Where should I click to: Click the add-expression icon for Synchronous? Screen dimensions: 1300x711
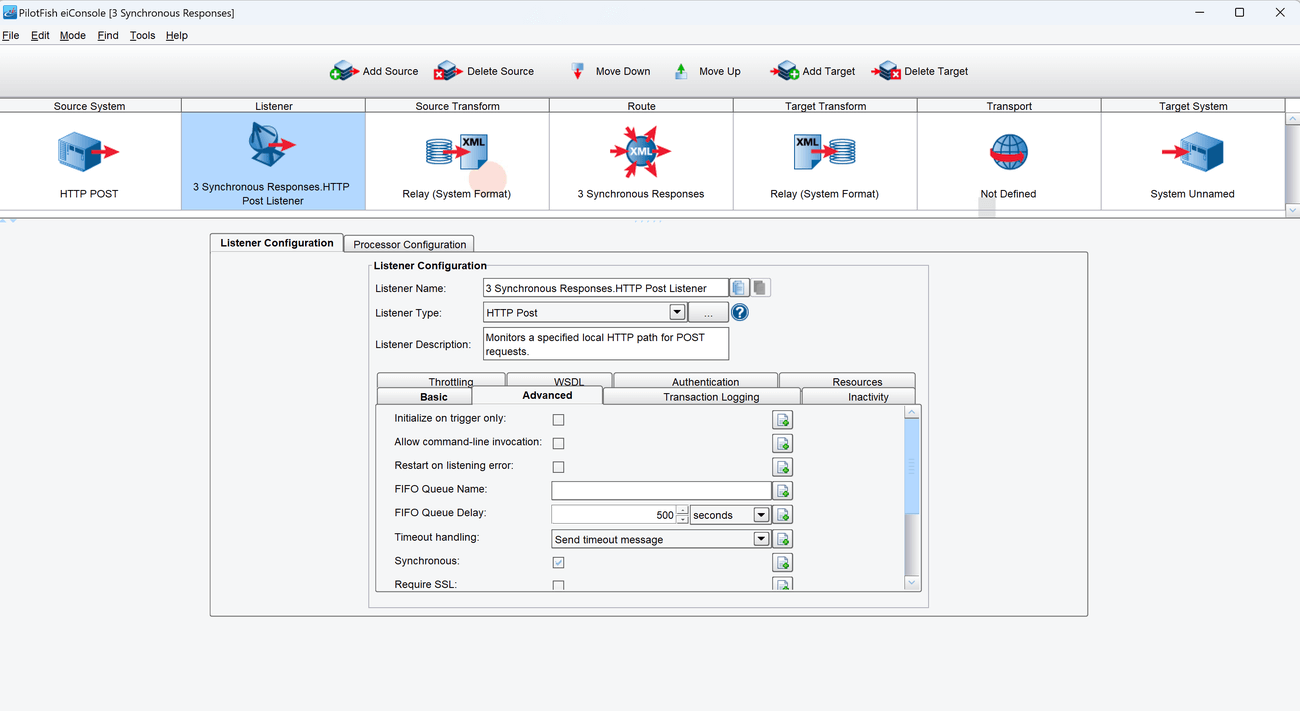783,563
